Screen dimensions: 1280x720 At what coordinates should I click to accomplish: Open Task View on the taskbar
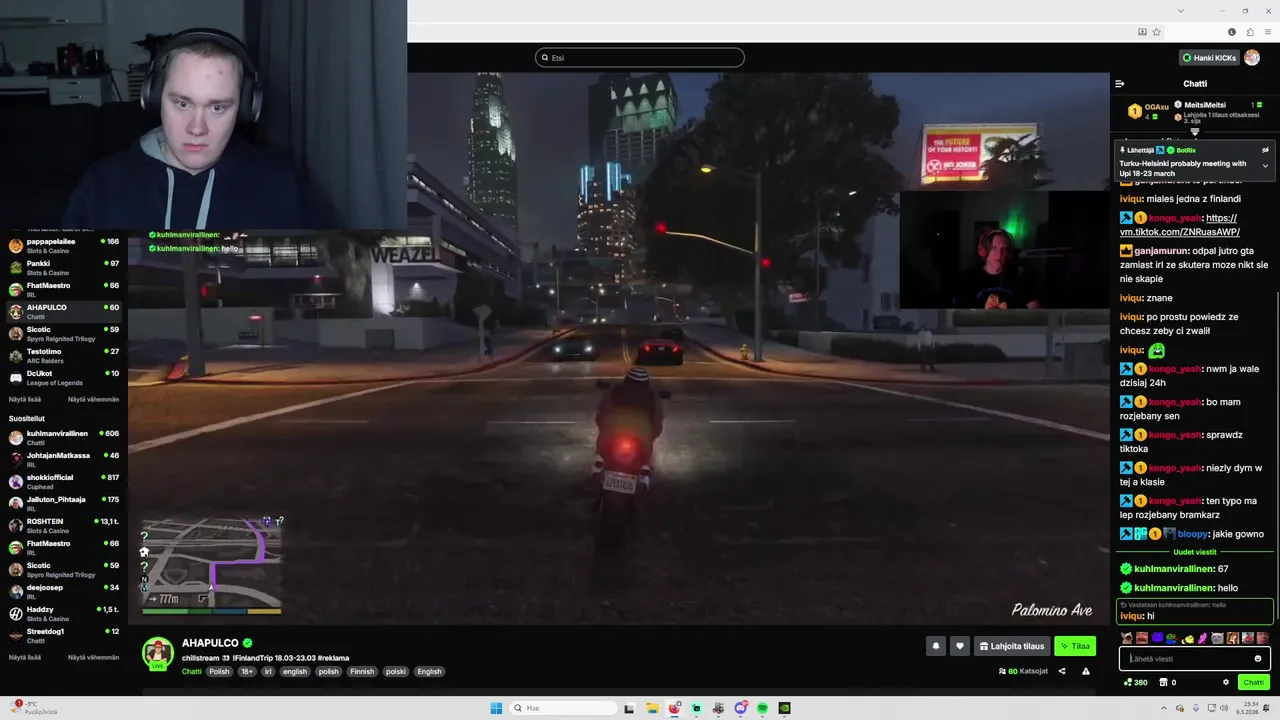pos(629,708)
